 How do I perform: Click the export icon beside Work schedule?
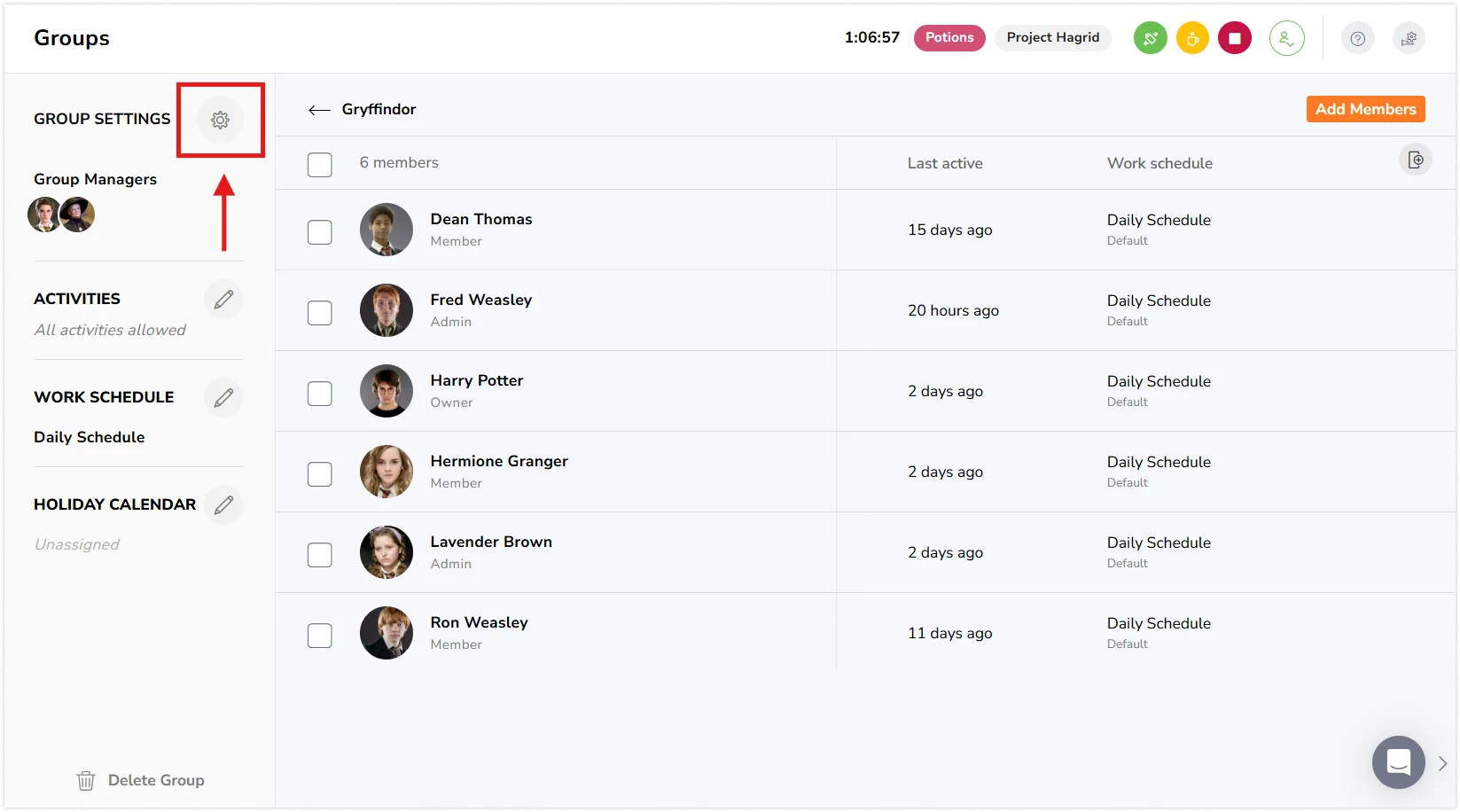[1415, 160]
